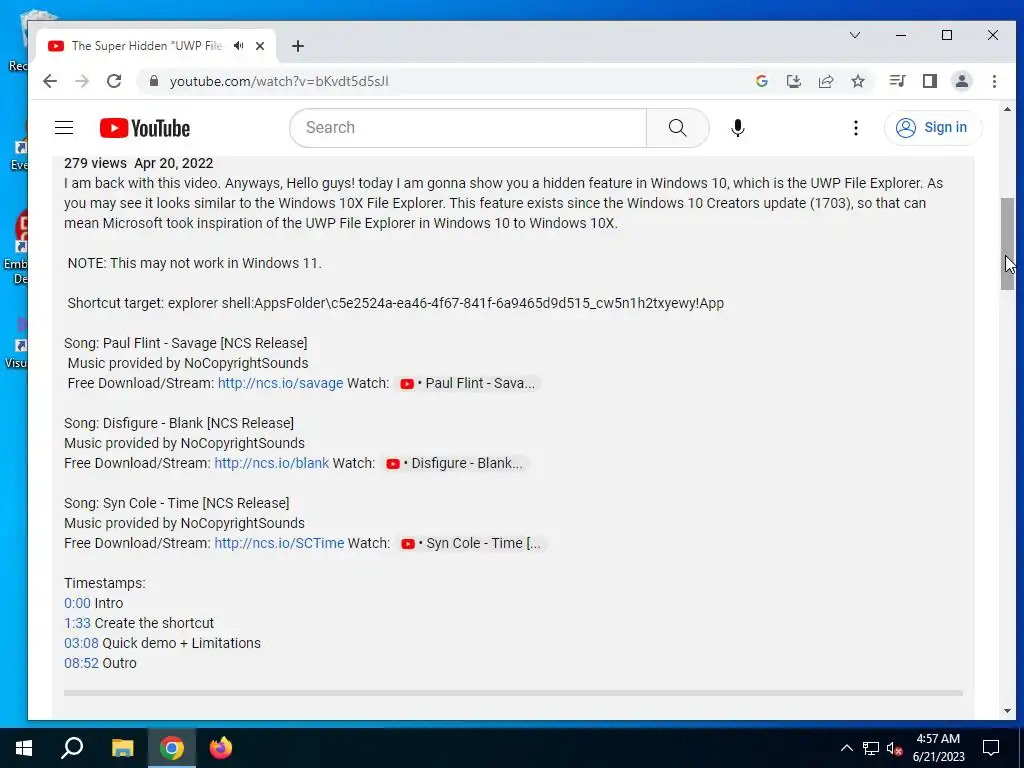Image resolution: width=1024 pixels, height=768 pixels.
Task: Open the Google icon in the omnibox
Action: [761, 81]
